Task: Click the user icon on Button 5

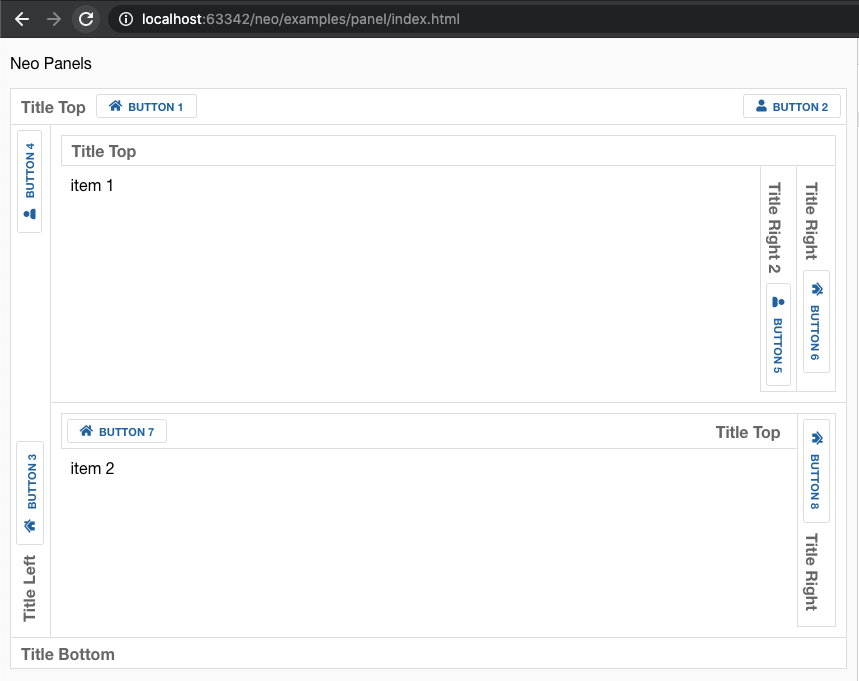Action: (x=778, y=302)
